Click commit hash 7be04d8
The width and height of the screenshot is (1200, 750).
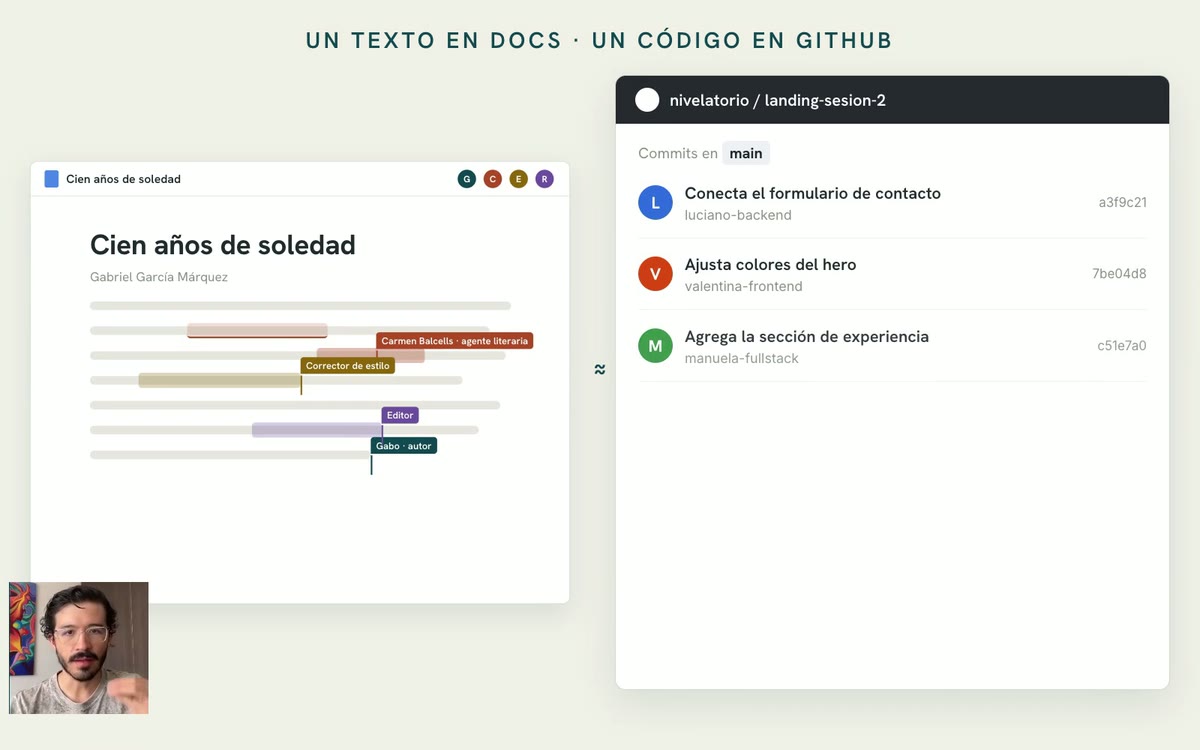pyautogui.click(x=1119, y=273)
